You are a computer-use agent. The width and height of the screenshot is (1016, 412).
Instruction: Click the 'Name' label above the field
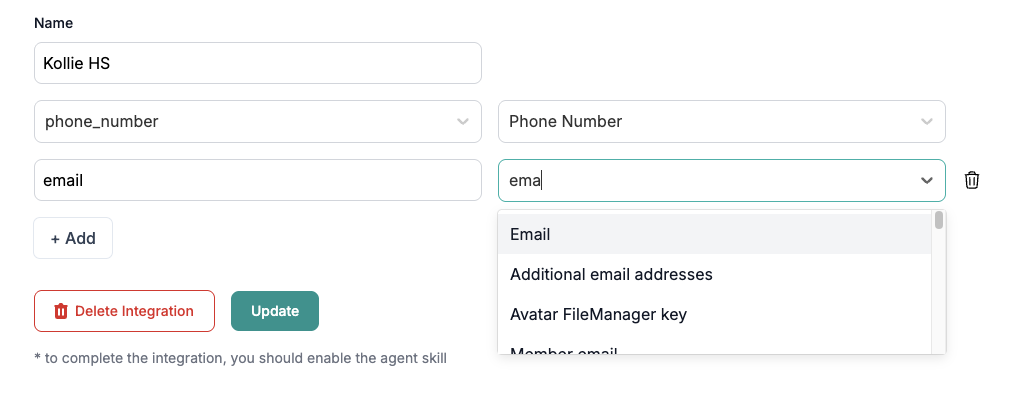[53, 22]
